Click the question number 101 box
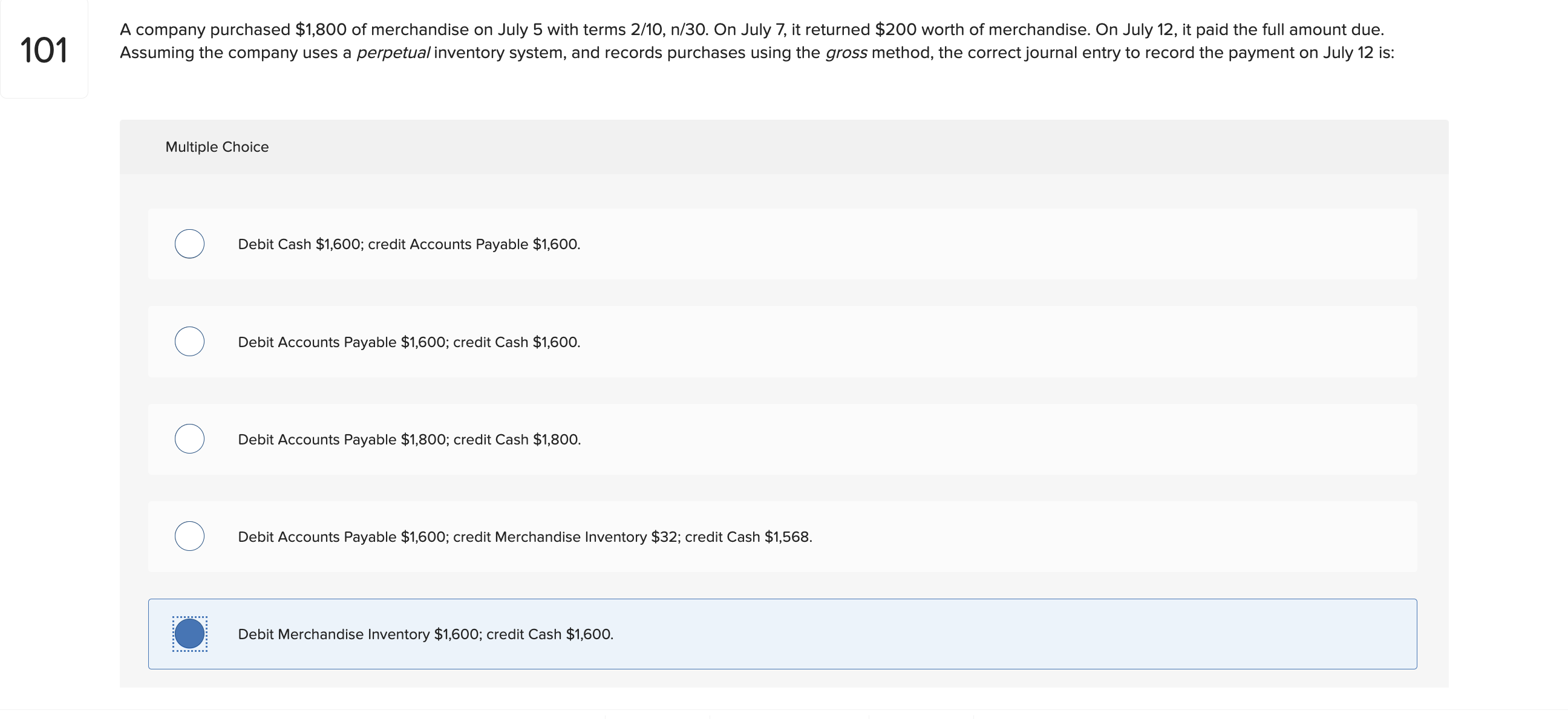This screenshot has width=1568, height=719. coord(44,50)
